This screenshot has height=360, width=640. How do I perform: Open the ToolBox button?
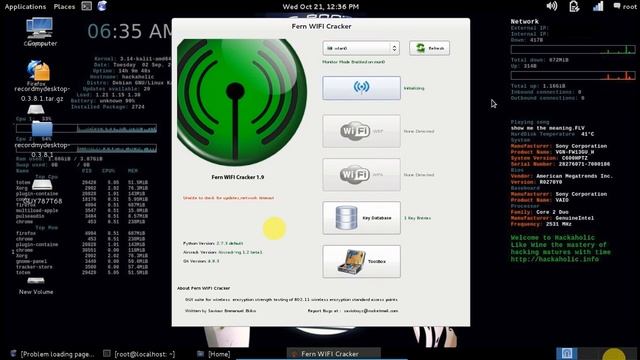pos(361,261)
